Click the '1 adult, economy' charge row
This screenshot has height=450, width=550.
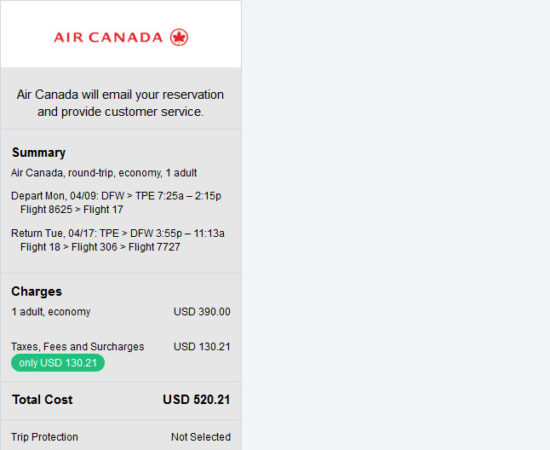coord(121,312)
